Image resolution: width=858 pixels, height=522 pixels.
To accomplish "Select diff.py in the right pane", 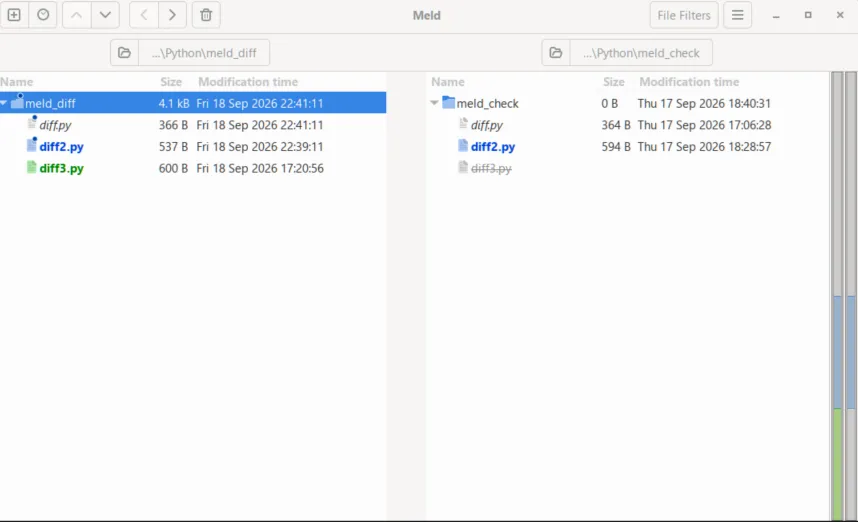I will click(486, 125).
